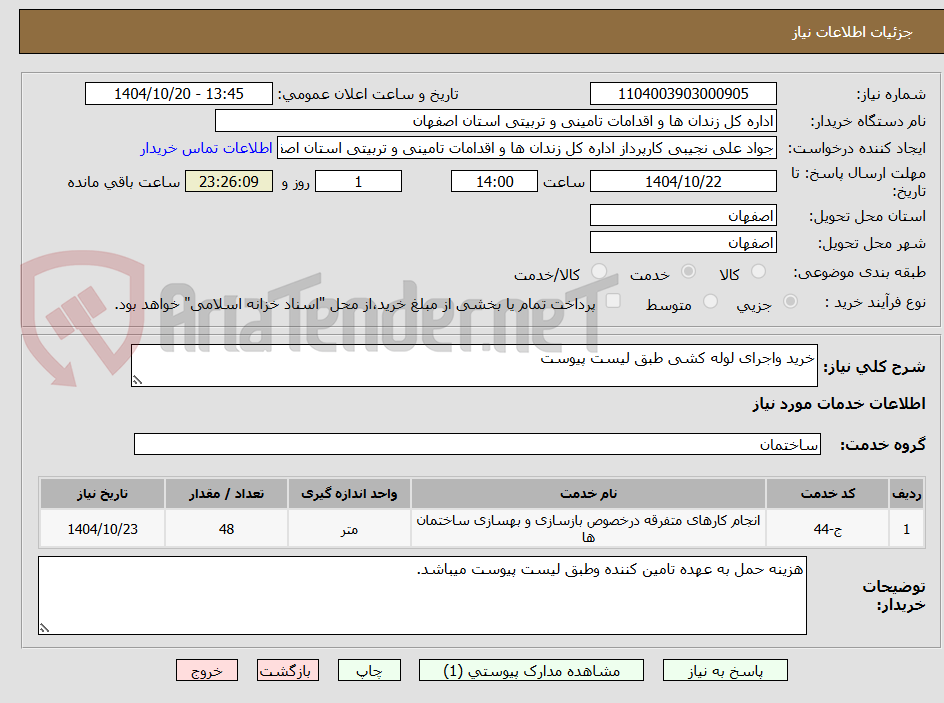Screen dimensions: 944x703
Task: Open اطلاعات تماس خریدار link
Action: [x=206, y=148]
